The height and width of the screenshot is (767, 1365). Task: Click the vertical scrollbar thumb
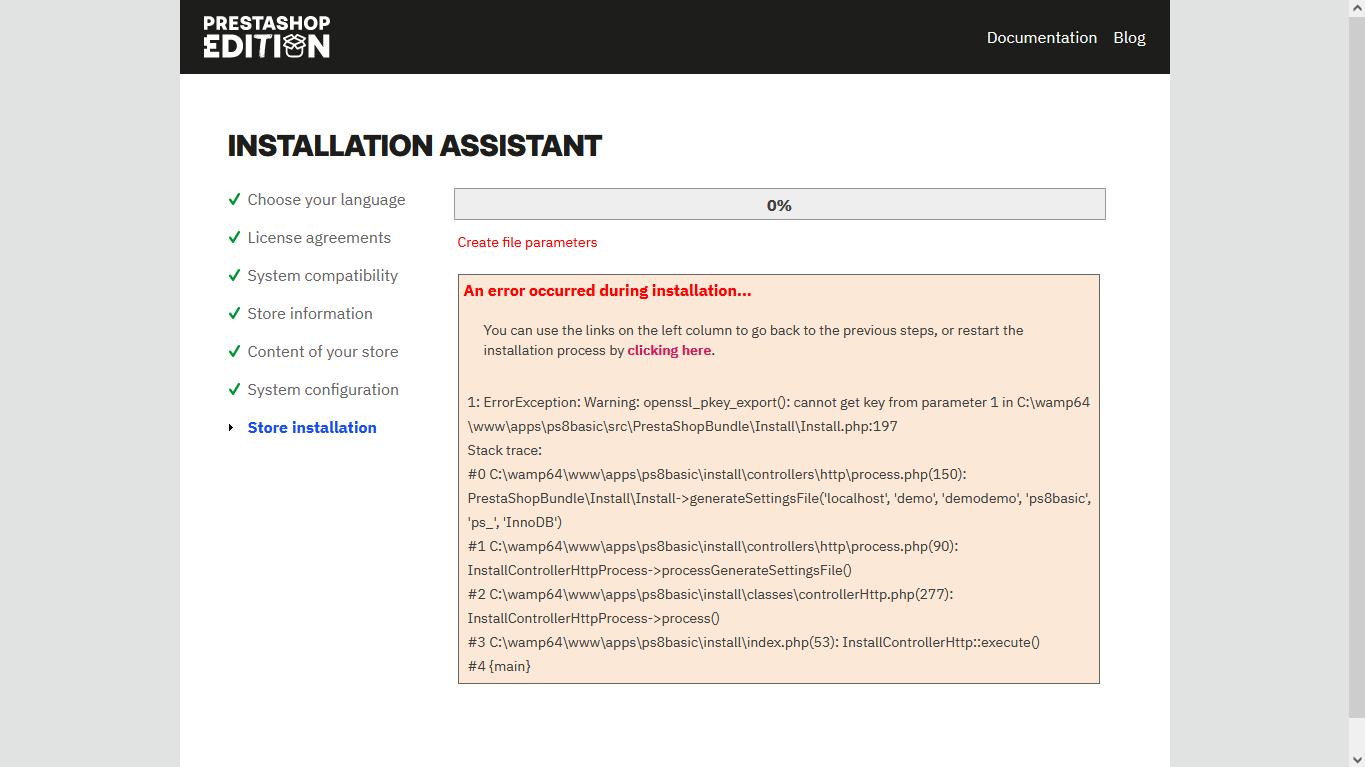coord(1357,366)
